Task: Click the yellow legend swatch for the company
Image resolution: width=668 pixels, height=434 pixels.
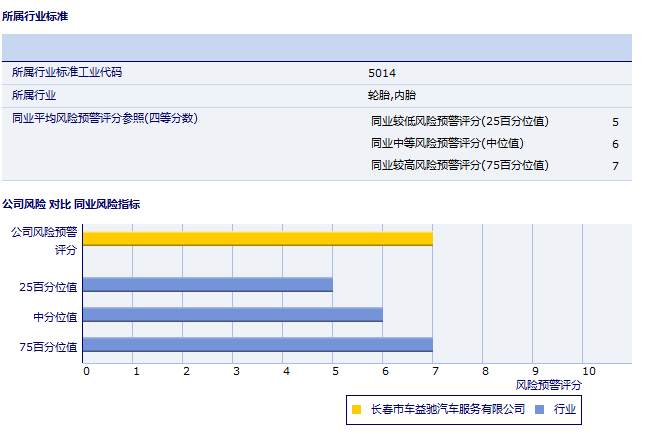Action: point(356,409)
